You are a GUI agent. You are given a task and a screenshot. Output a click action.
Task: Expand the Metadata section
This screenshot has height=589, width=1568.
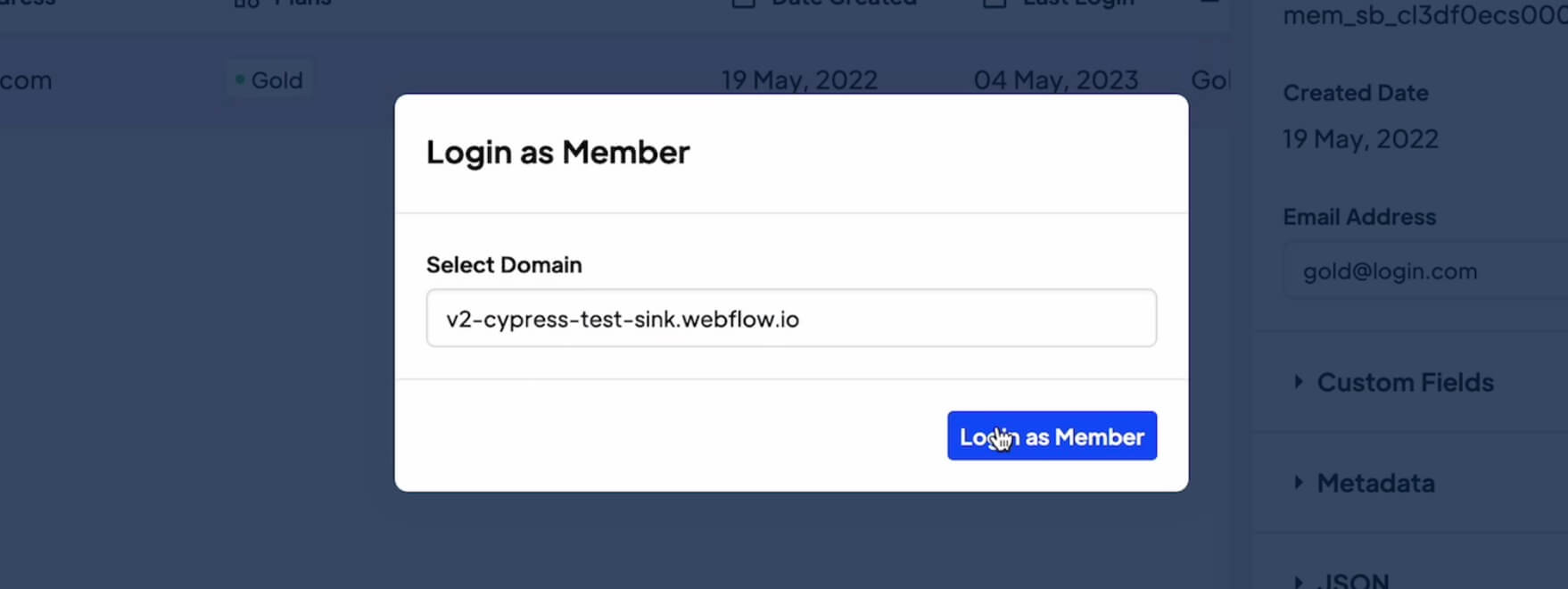pos(1375,484)
